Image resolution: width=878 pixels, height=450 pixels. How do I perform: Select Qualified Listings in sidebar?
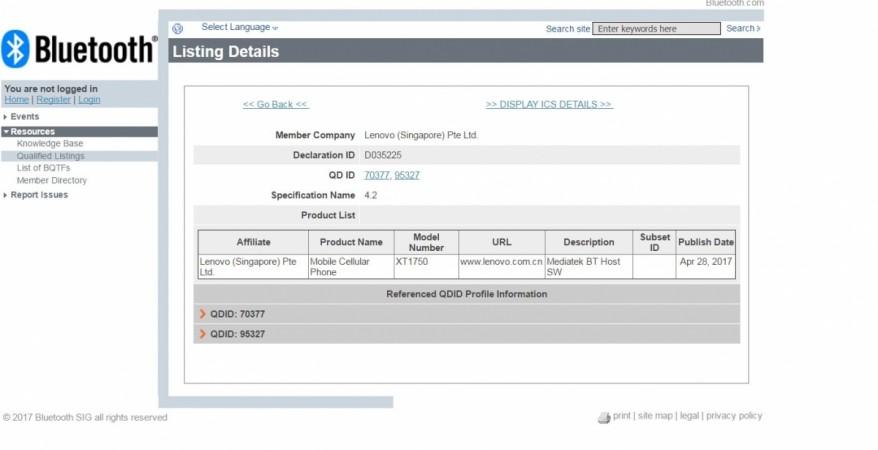pos(50,156)
